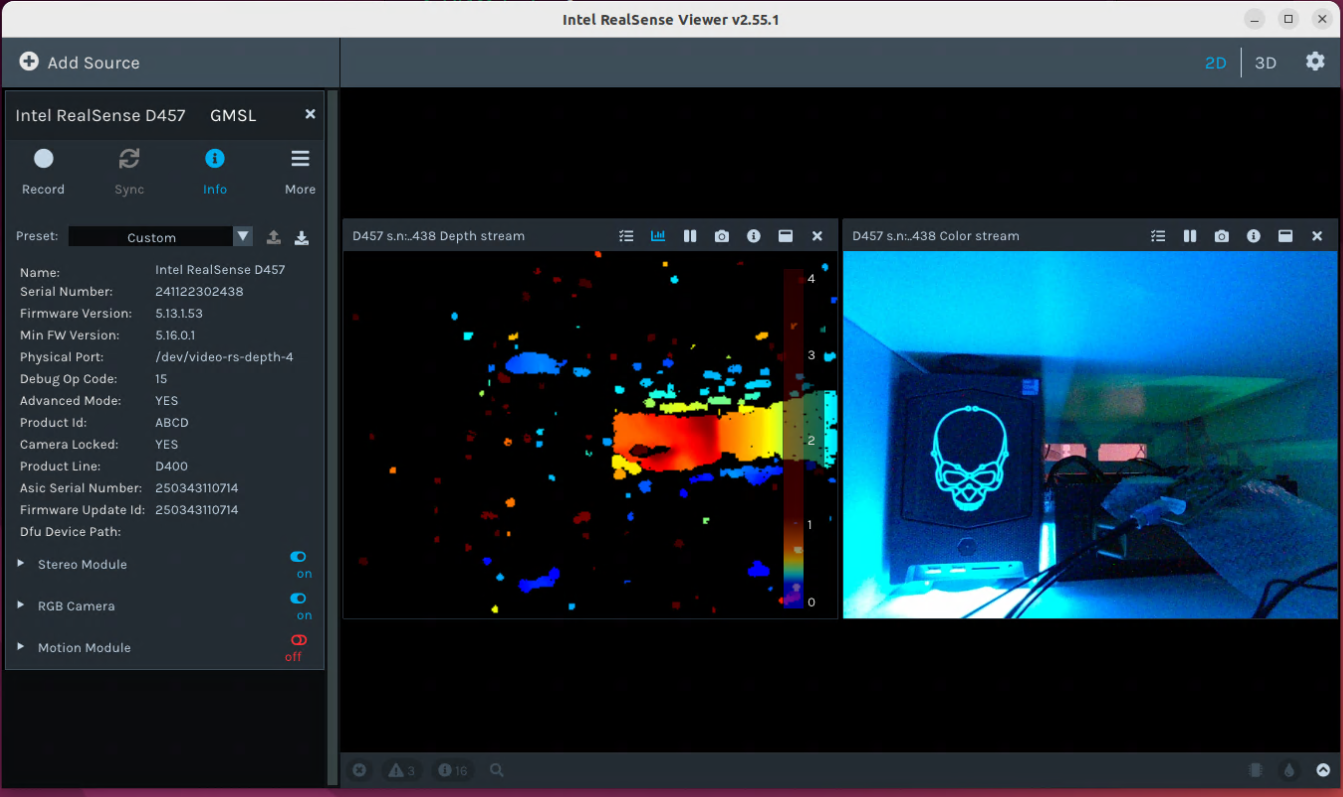
Task: Show Color stream metadata overlay icon
Action: click(1158, 236)
